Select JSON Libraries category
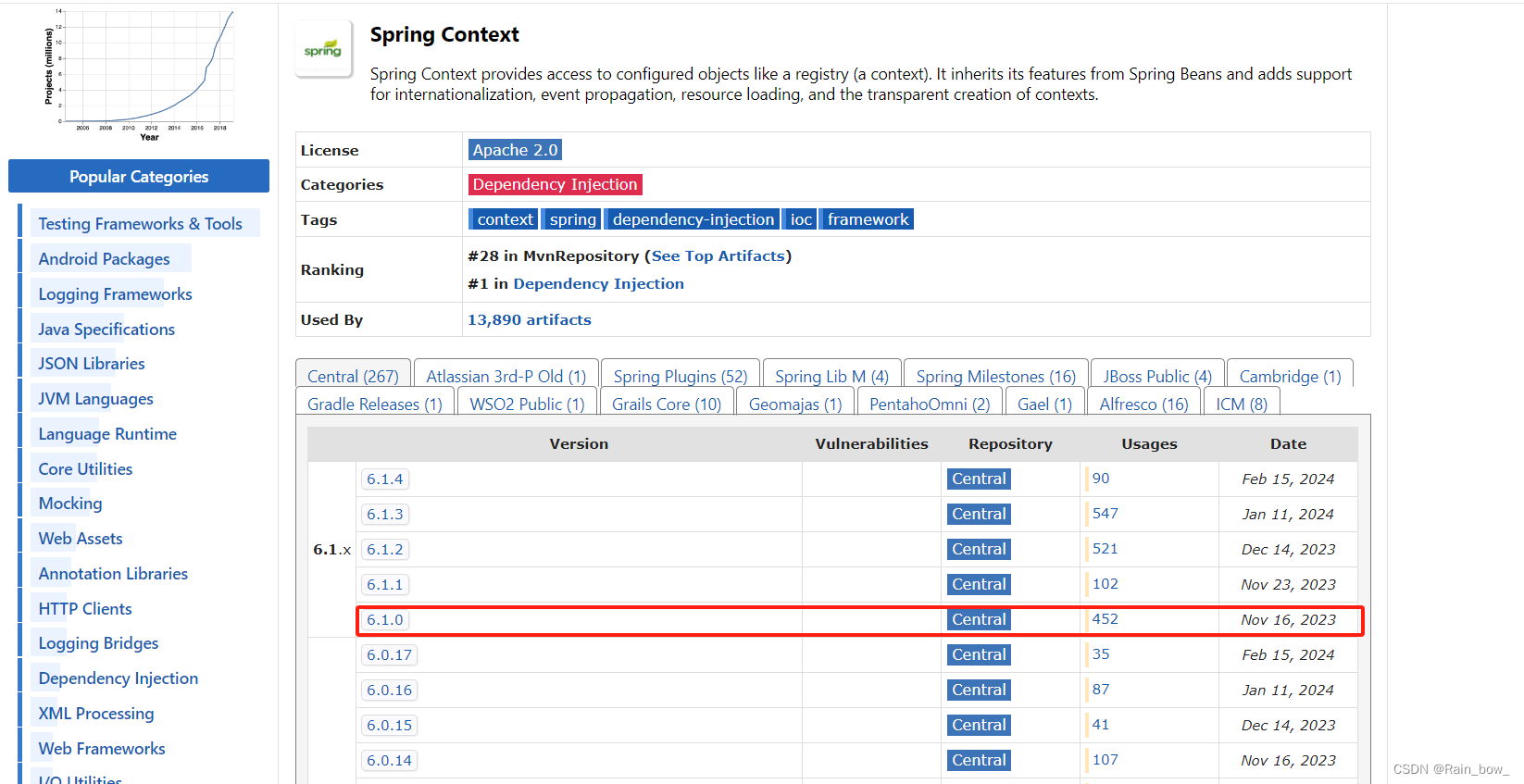Screen dimensions: 1524x784 (92, 364)
